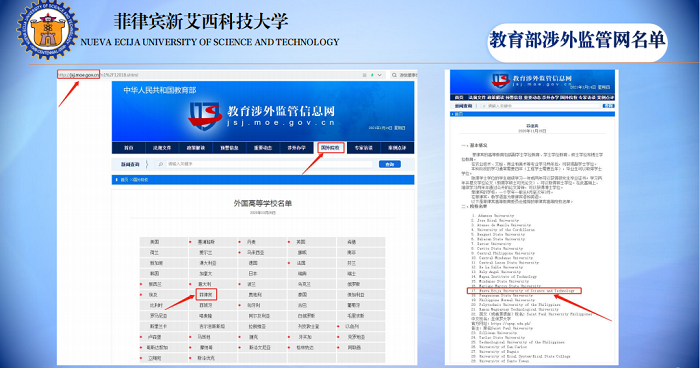The height and width of the screenshot is (368, 700).
Task: Click the grid icon in the address bar
Action: click(x=364, y=75)
